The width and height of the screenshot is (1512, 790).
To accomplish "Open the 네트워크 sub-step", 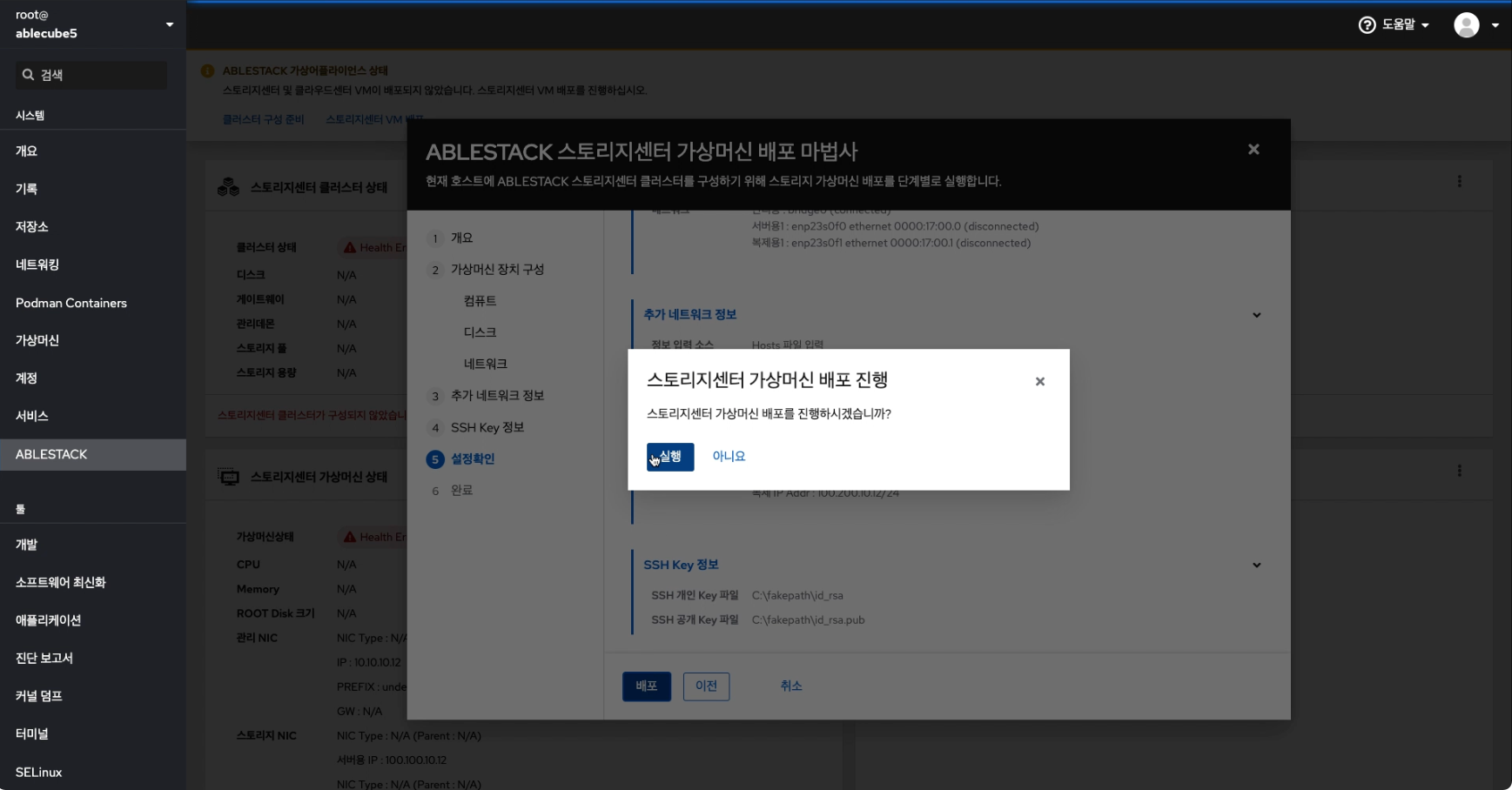I will (485, 364).
